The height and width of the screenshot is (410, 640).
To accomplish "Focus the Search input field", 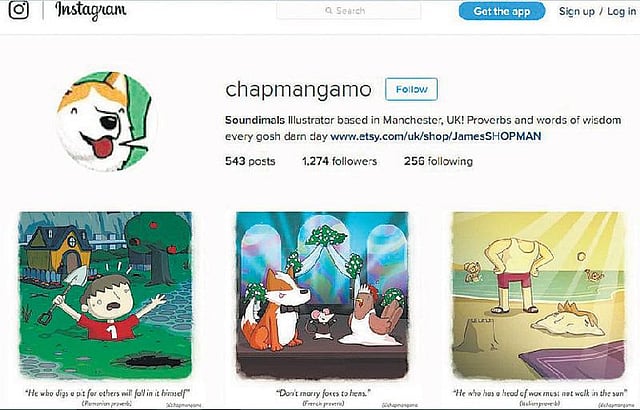I will 349,11.
